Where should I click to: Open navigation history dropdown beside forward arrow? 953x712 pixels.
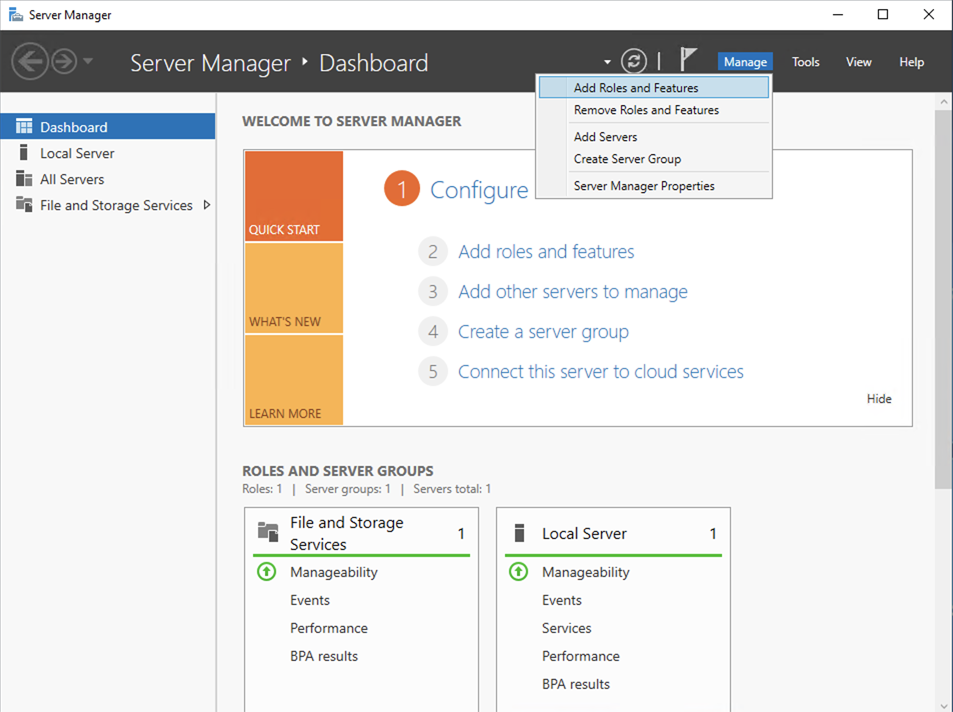pyautogui.click(x=88, y=61)
